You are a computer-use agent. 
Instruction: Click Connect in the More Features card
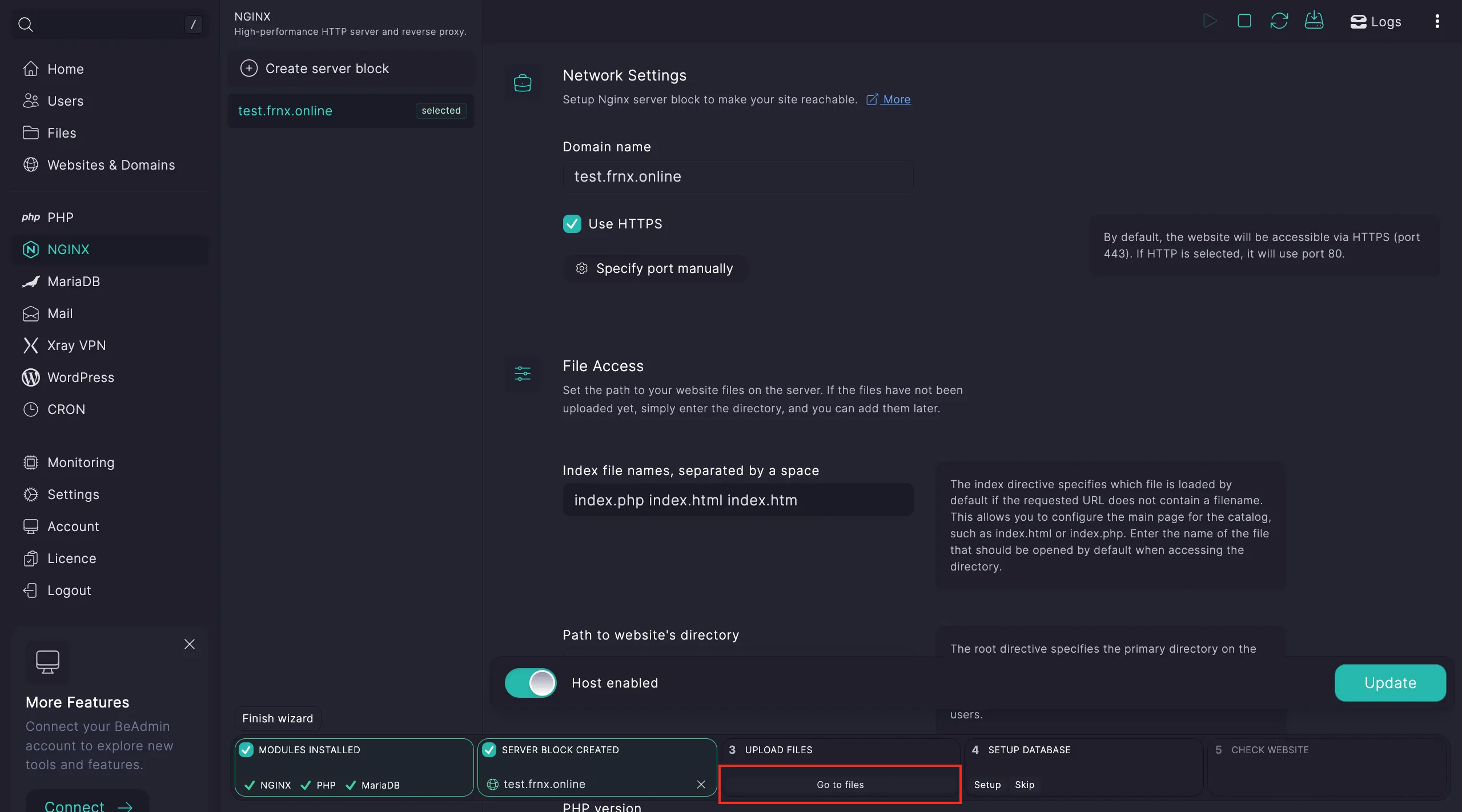[87, 805]
